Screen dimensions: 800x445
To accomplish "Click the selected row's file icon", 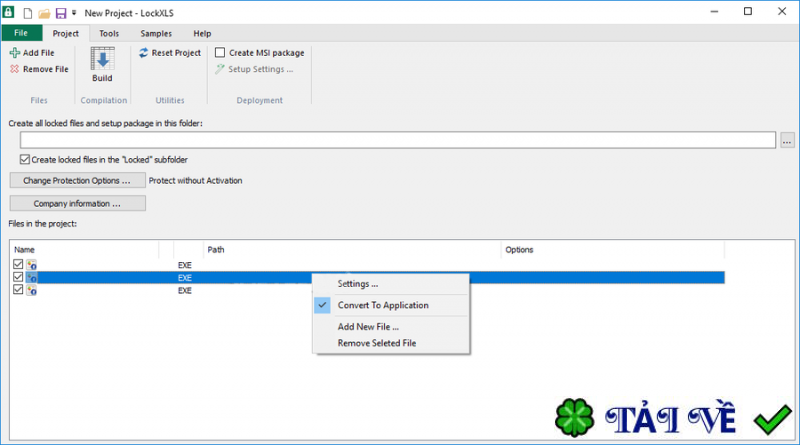I will 32,277.
